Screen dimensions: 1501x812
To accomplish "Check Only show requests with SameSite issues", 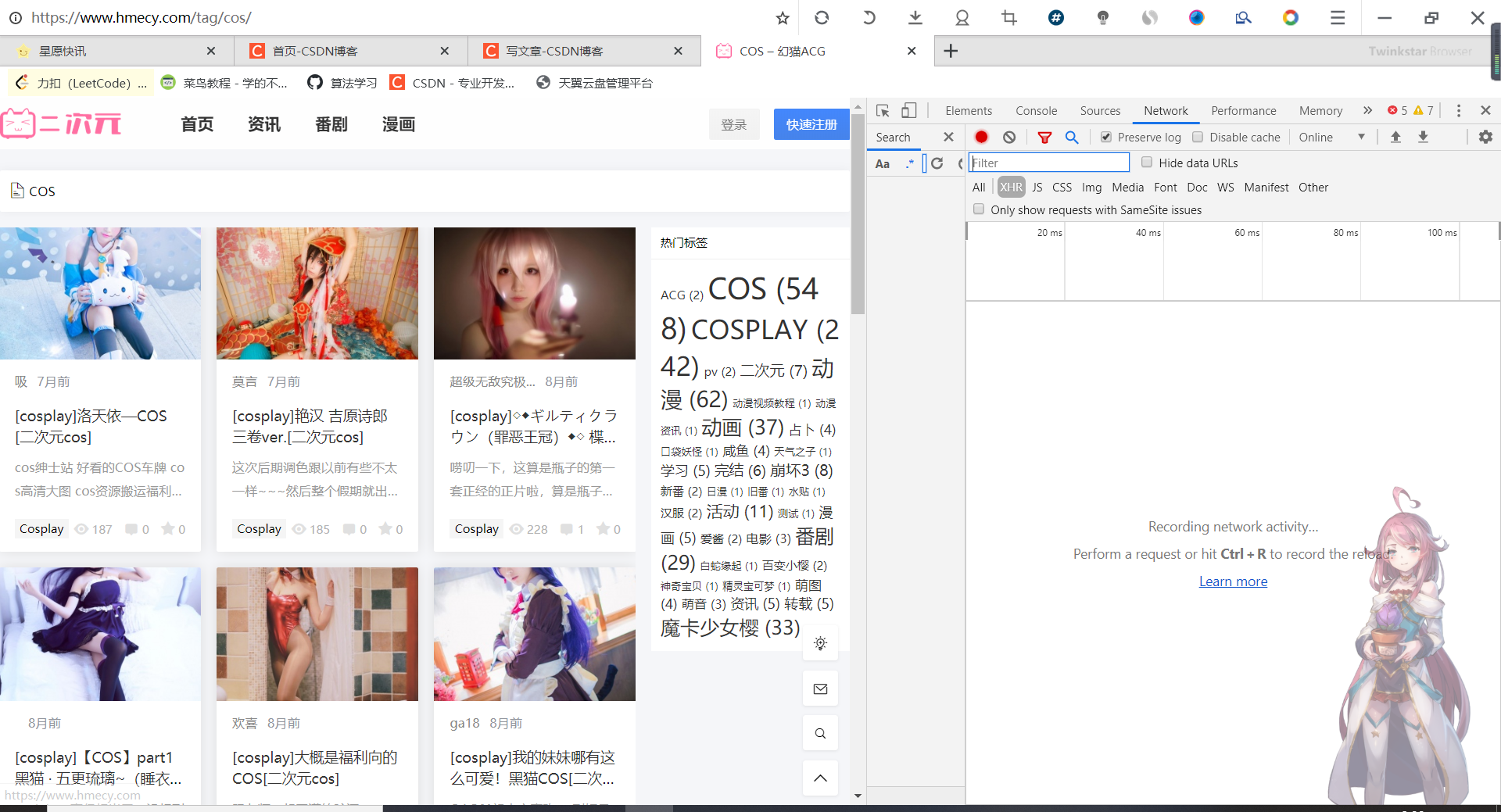I will pos(979,209).
